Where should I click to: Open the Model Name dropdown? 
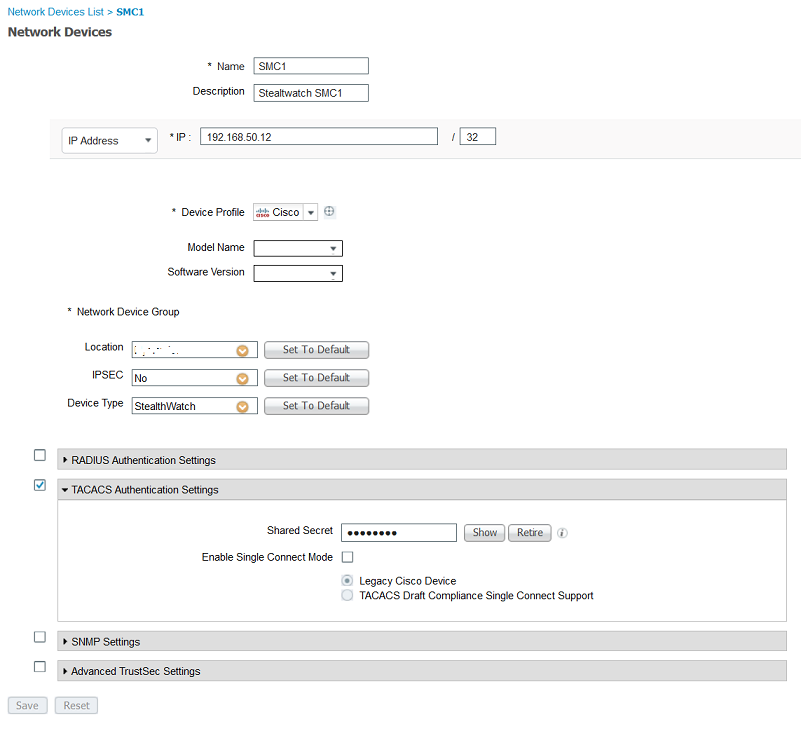(298, 248)
